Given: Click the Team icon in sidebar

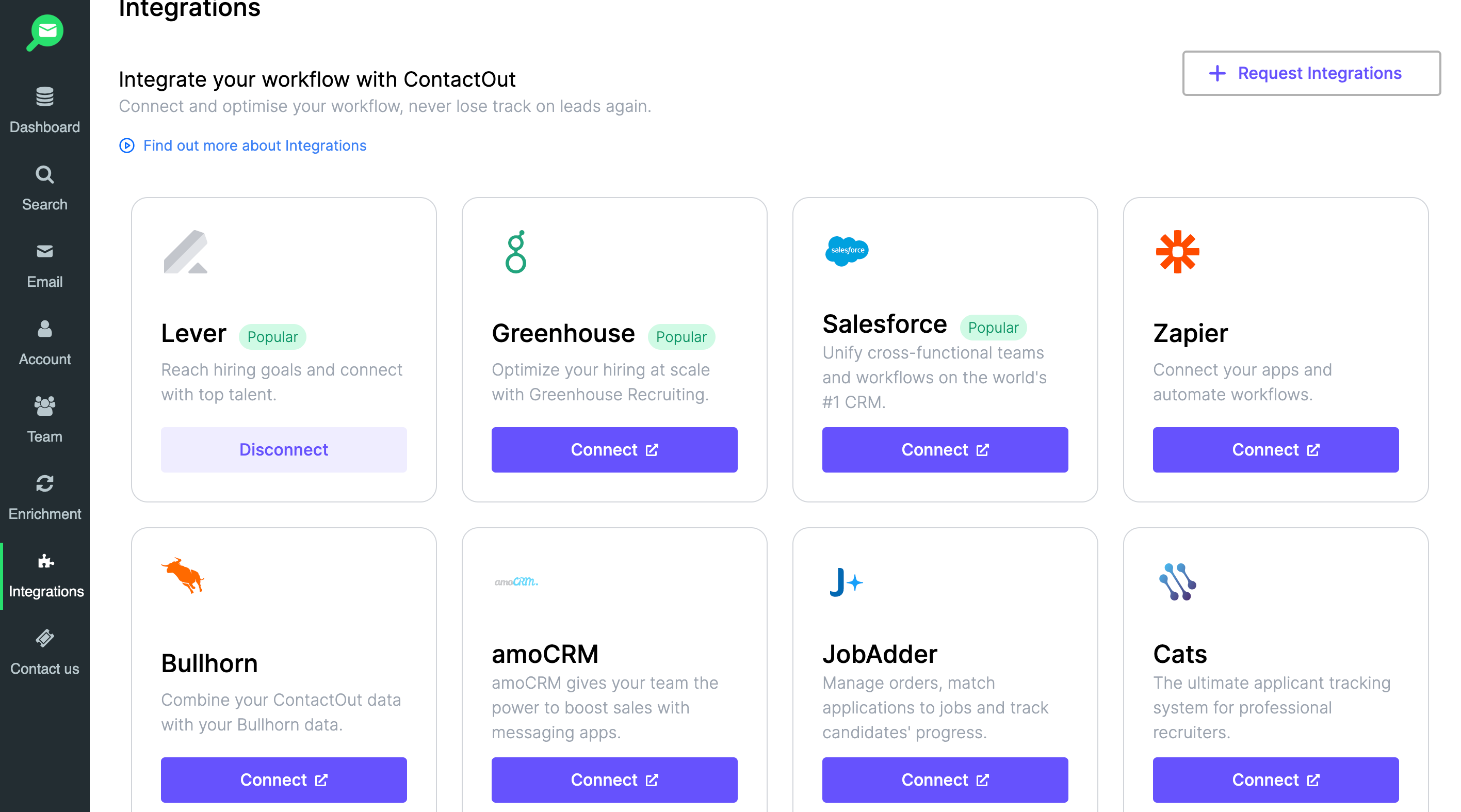Looking at the screenshot, I should coord(44,406).
